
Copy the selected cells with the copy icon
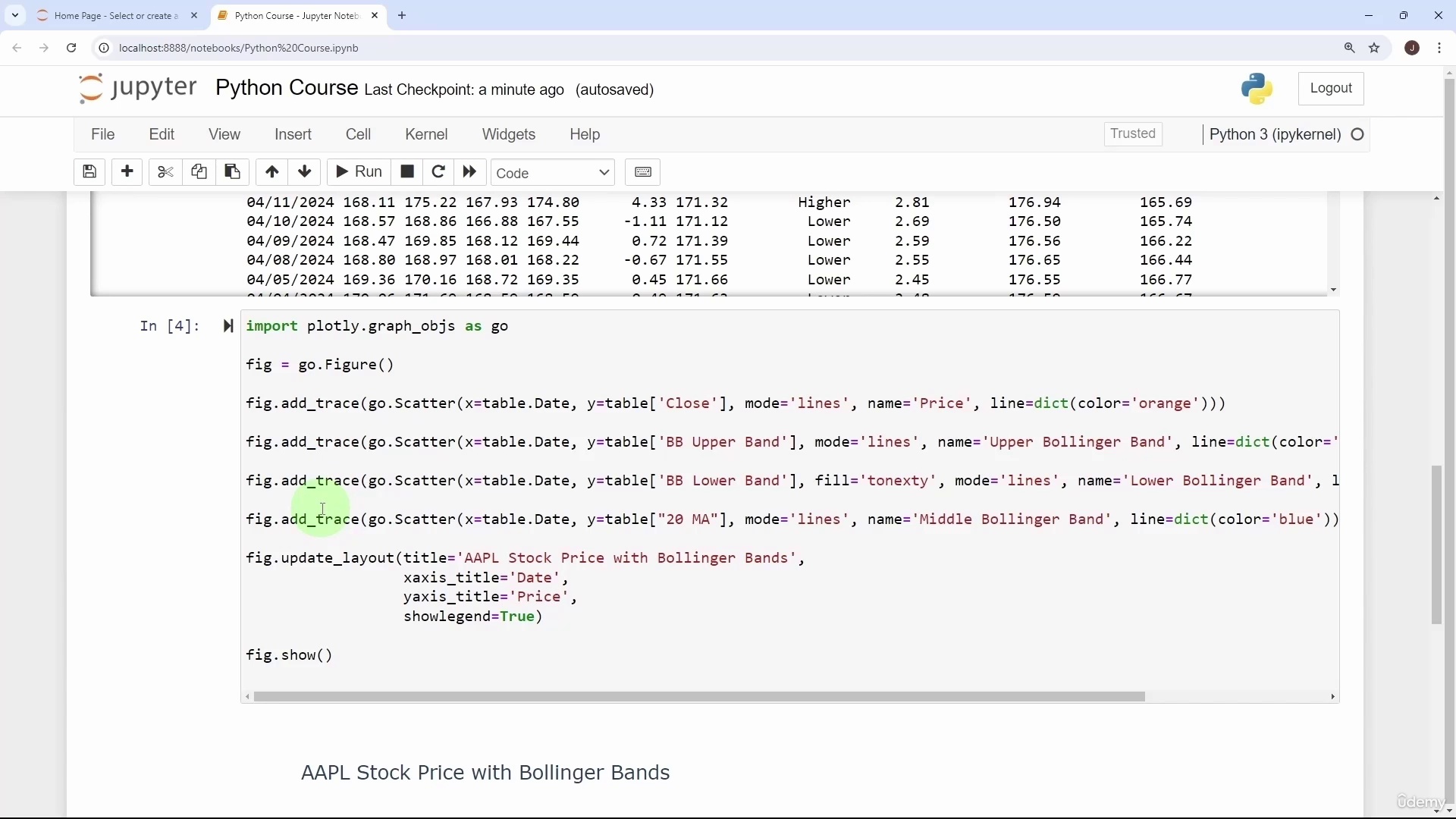pyautogui.click(x=199, y=172)
